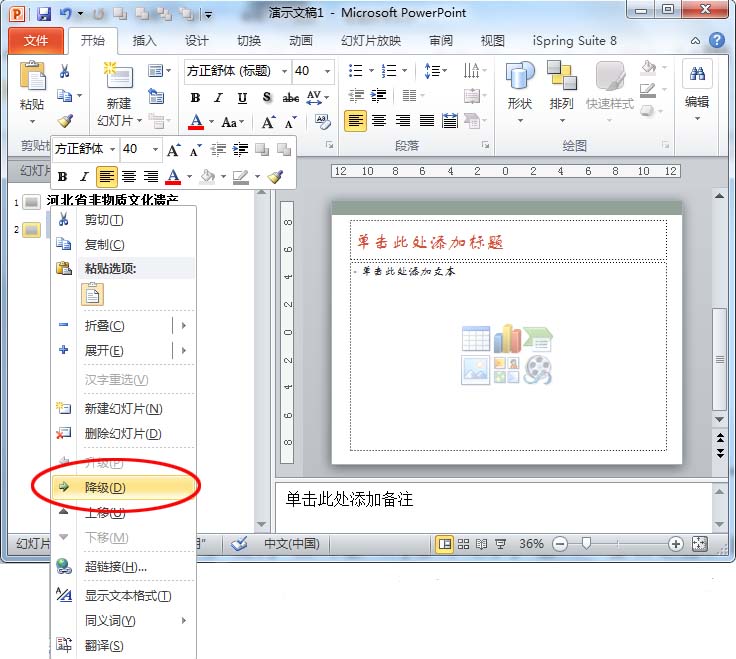Expand the 折叠 submenu arrow

coord(184,326)
